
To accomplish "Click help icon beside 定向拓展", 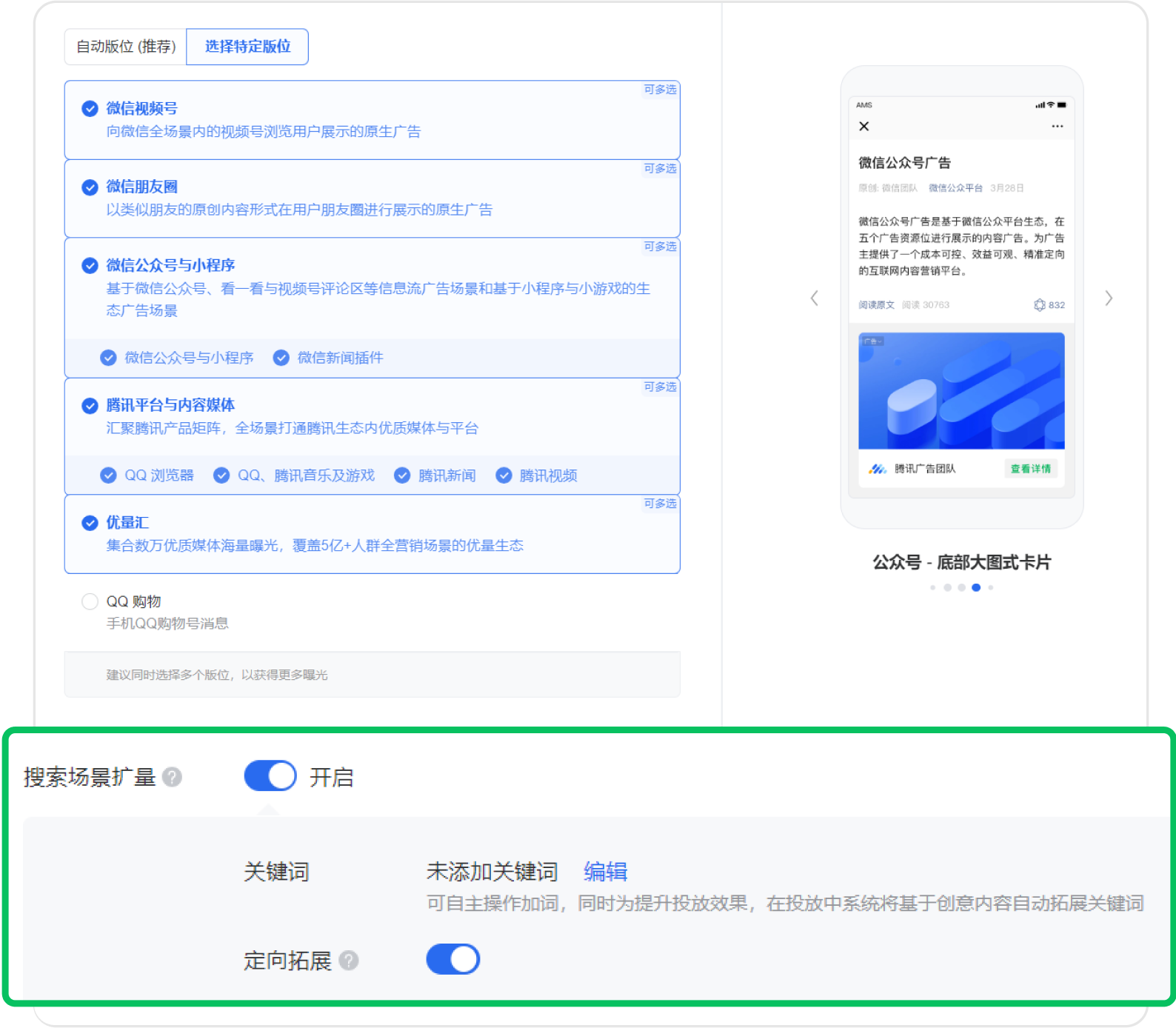I will pos(349,961).
